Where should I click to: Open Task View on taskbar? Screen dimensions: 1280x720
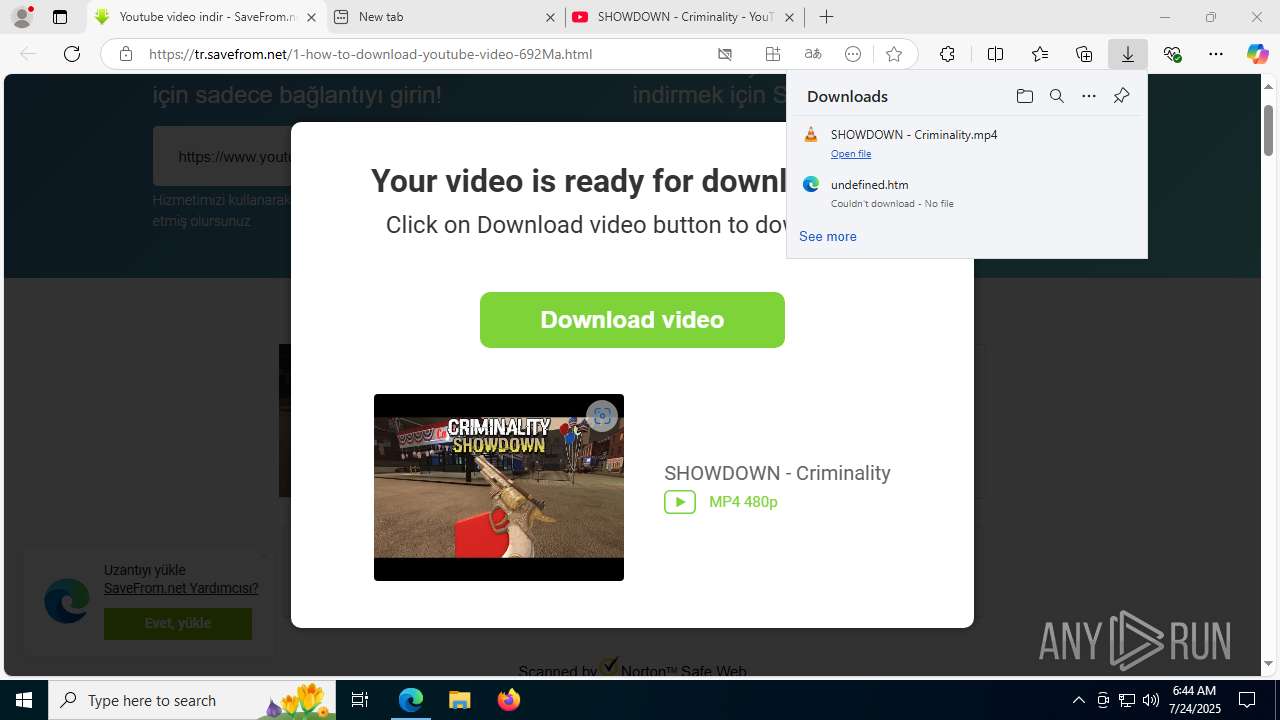[360, 700]
